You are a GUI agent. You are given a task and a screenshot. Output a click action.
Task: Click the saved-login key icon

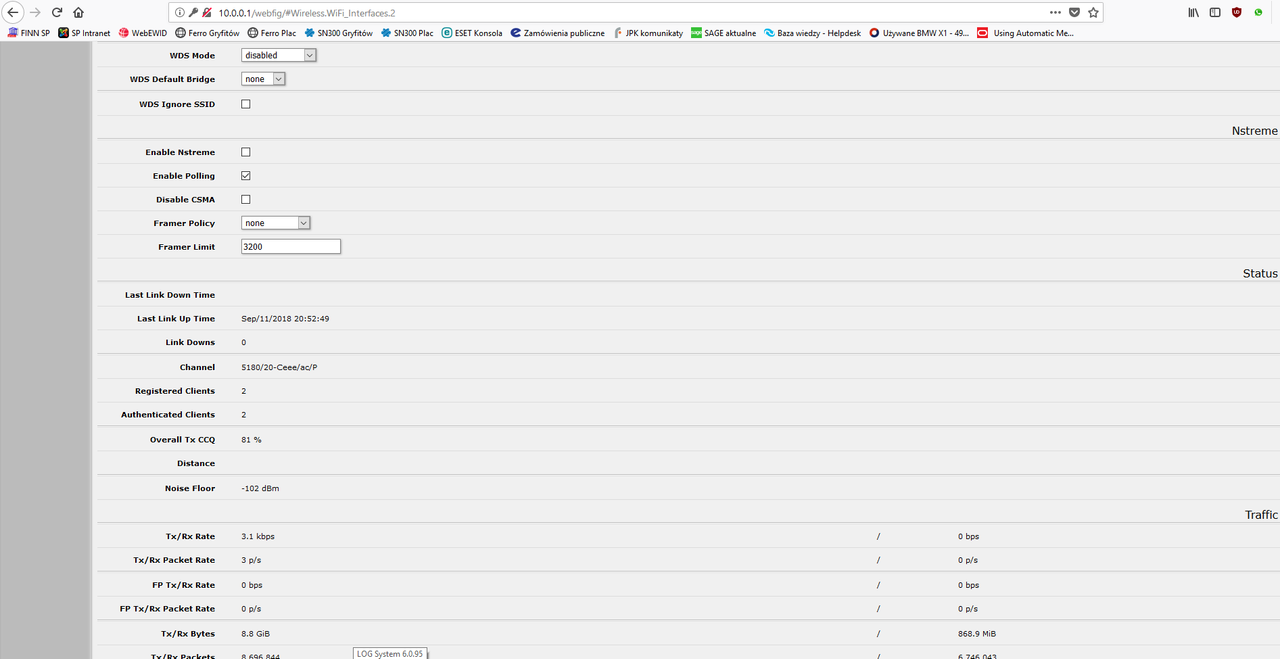click(x=193, y=13)
